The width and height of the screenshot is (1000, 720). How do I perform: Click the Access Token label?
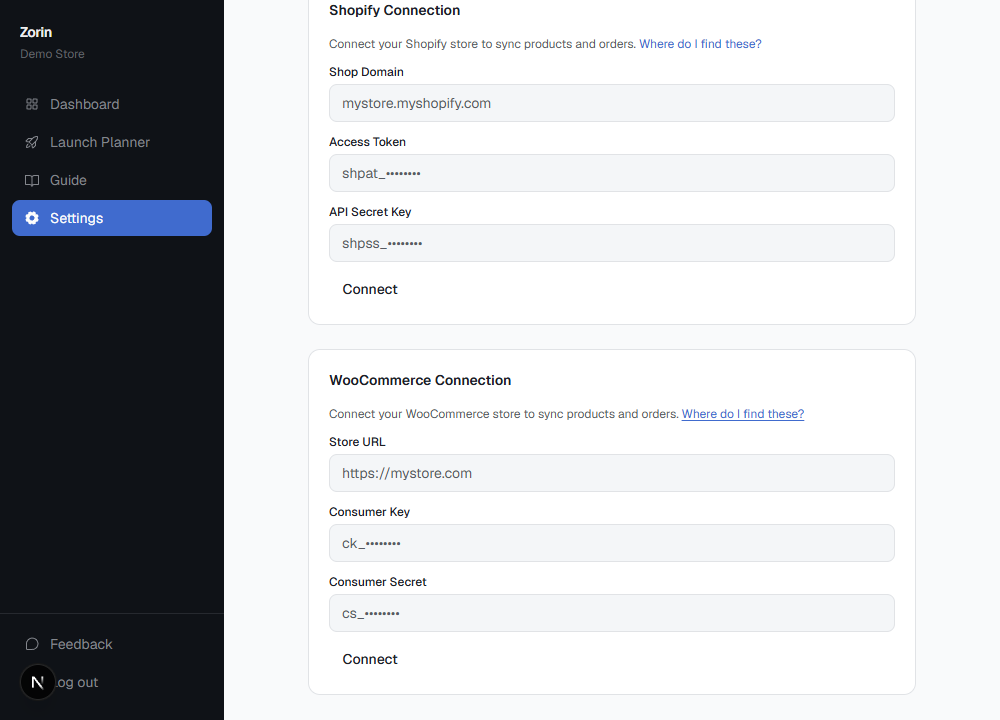367,142
